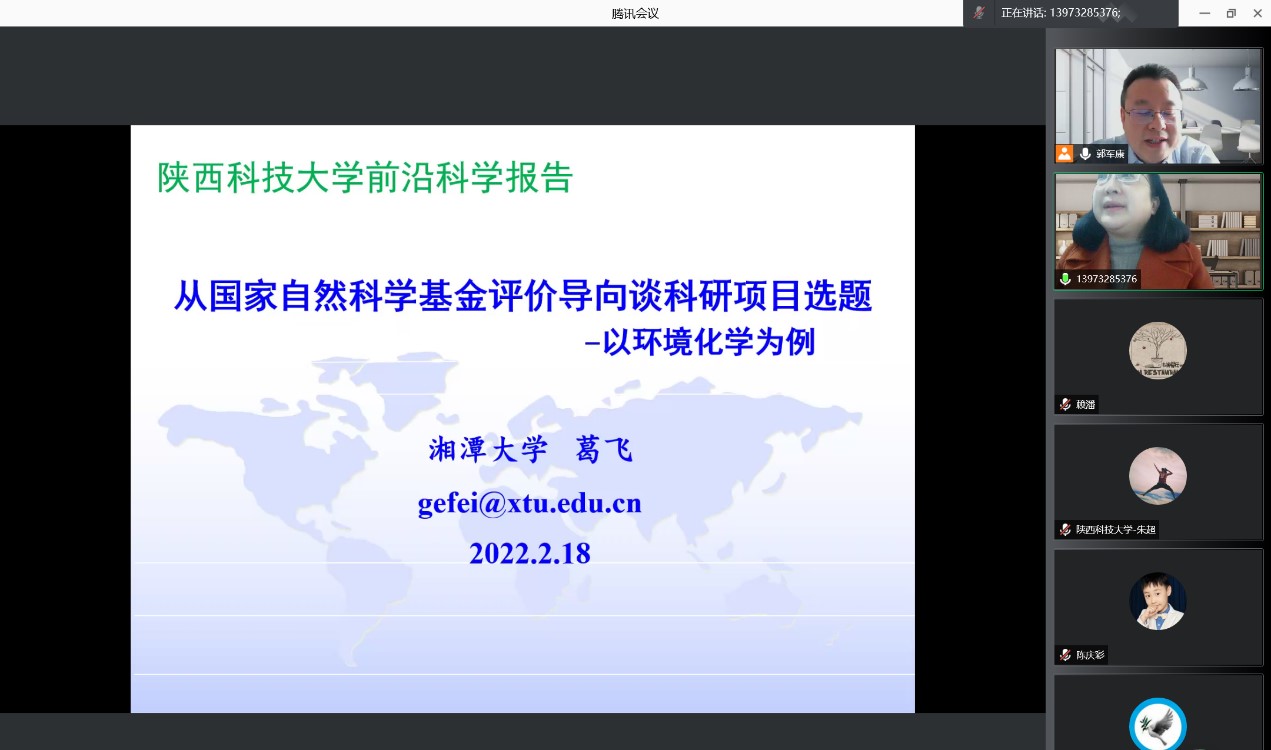Image resolution: width=1271 pixels, height=750 pixels.
Task: Click muted mic icon next to 赖潘
Action: point(1066,405)
